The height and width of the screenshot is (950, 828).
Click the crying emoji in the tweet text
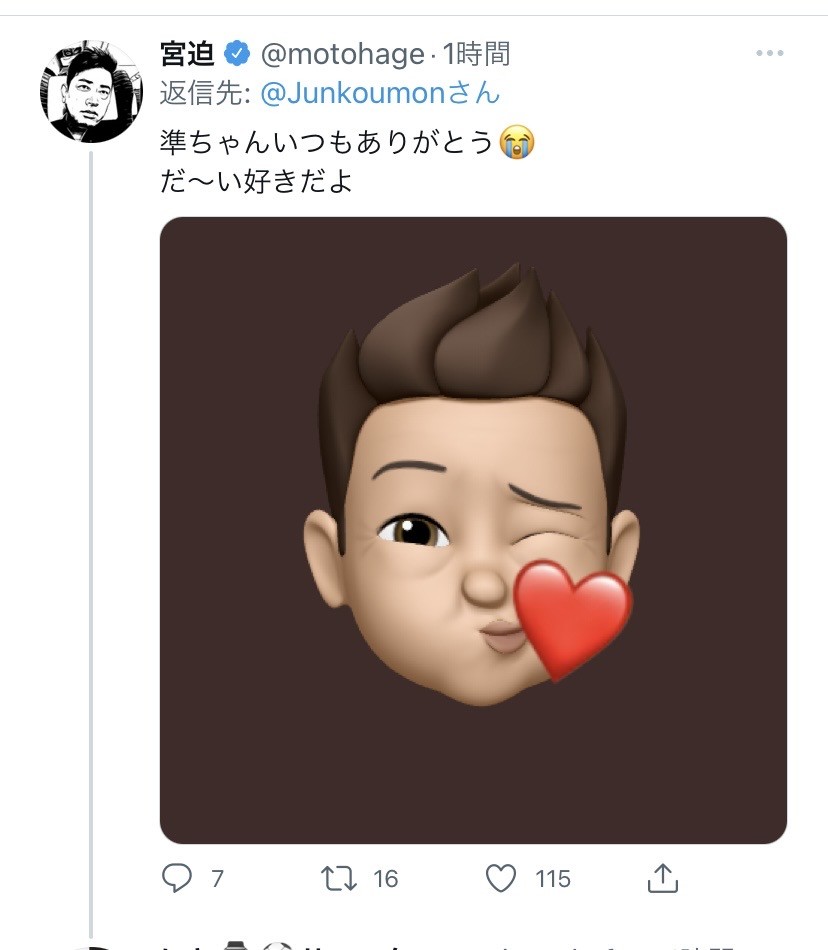(517, 142)
